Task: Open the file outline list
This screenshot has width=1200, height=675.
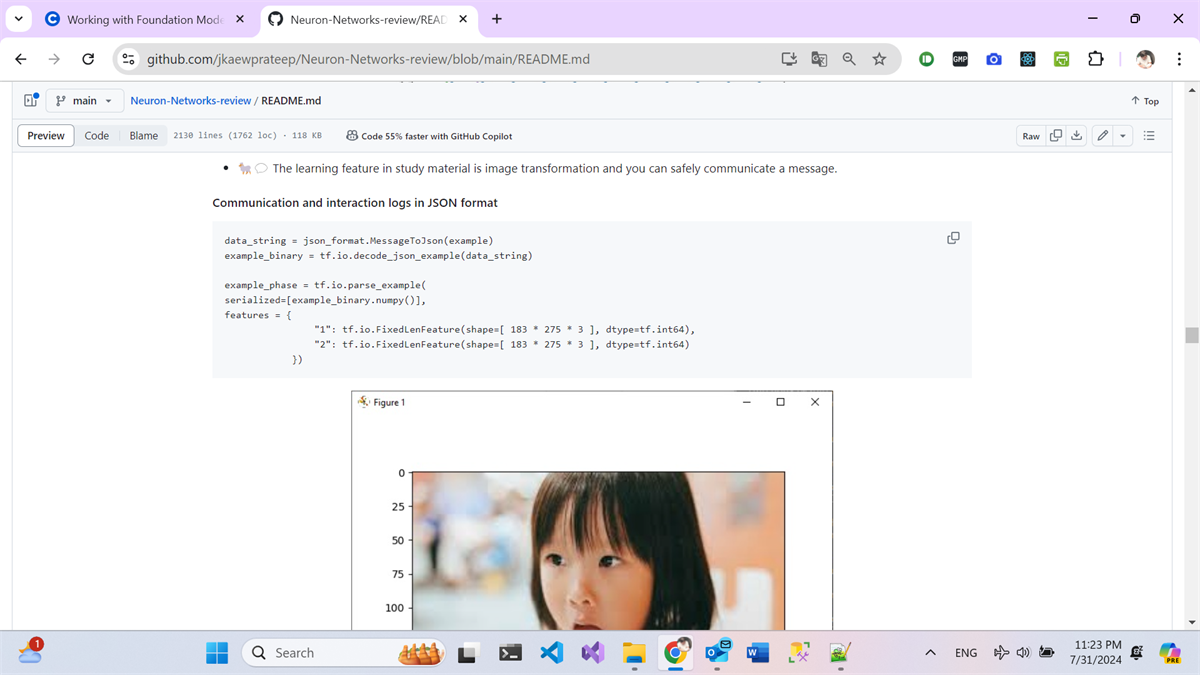Action: point(1148,135)
